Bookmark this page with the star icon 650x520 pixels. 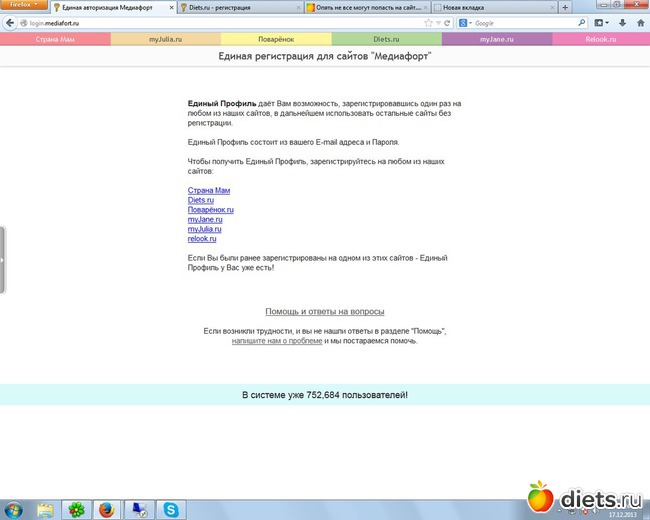[429, 22]
